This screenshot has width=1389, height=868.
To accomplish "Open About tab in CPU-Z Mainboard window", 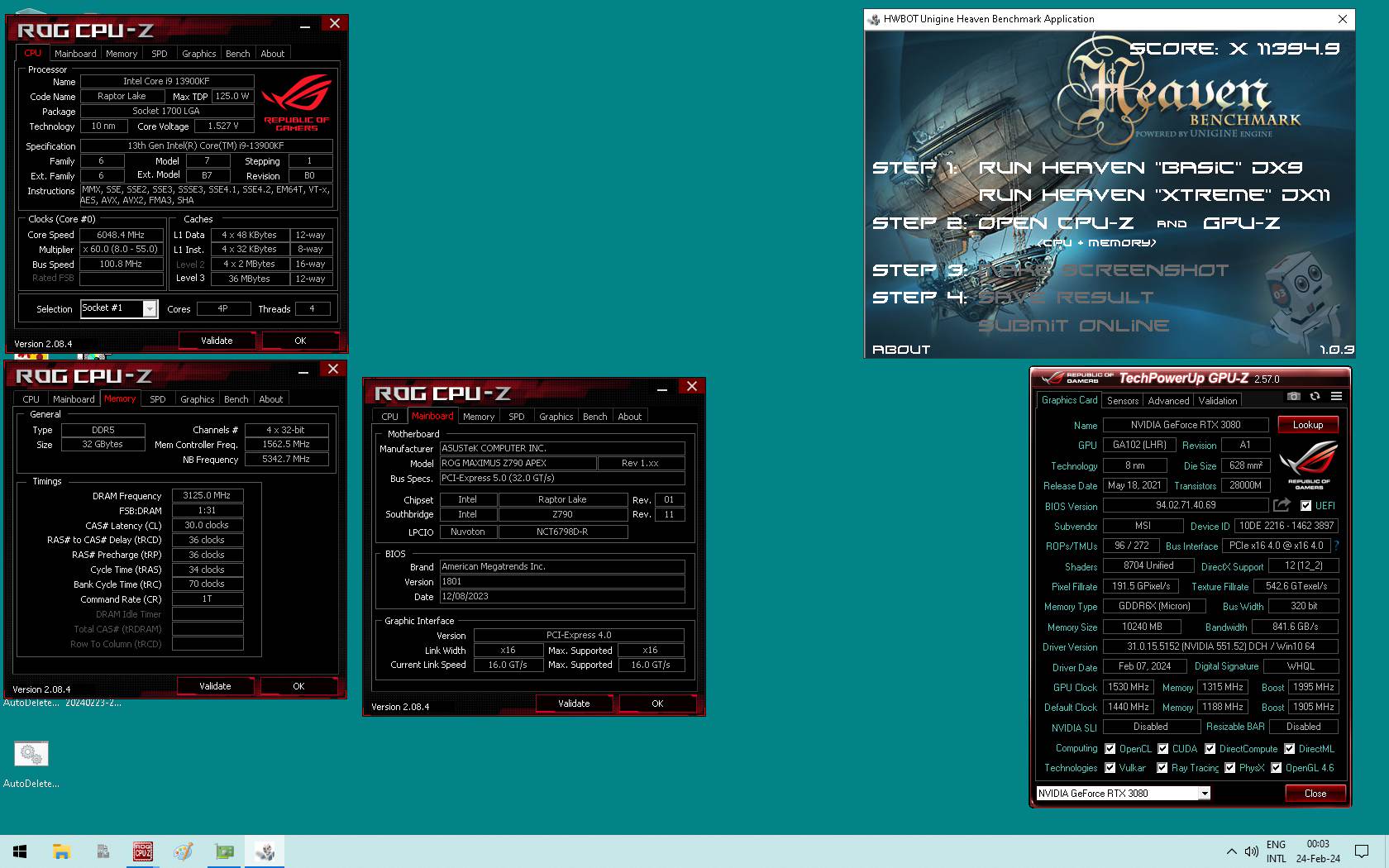I will [x=629, y=417].
